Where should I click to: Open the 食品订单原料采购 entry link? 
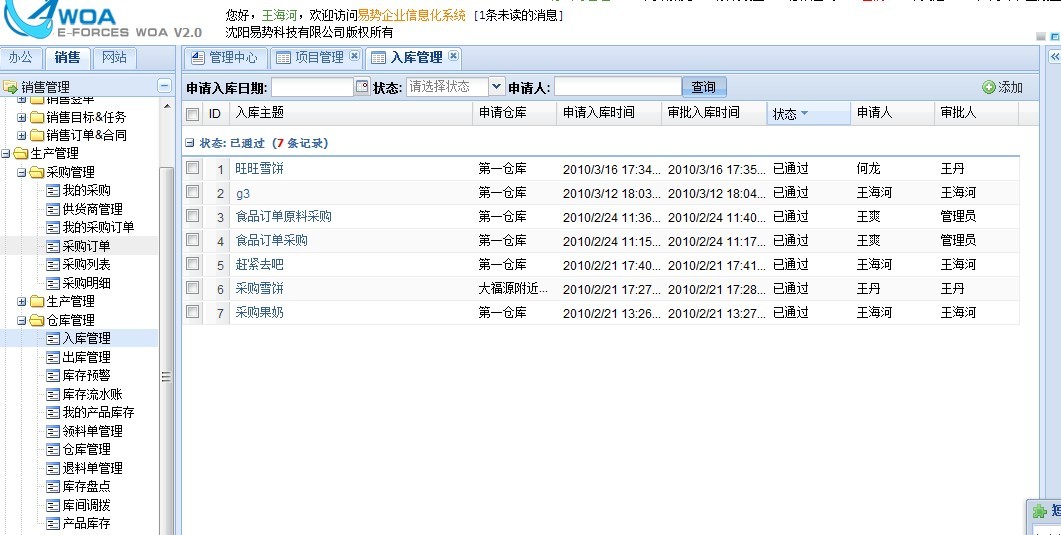click(x=283, y=216)
